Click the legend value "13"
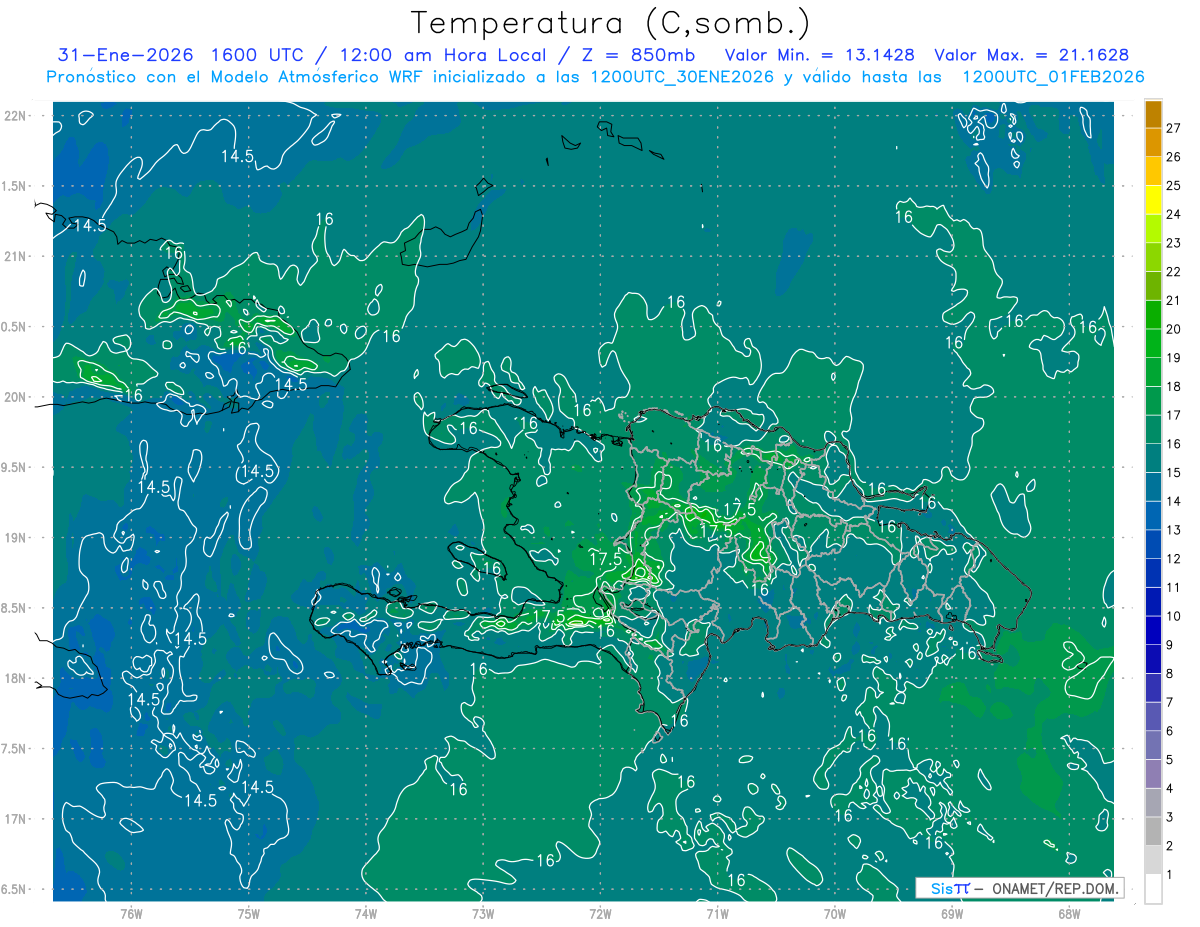The width and height of the screenshot is (1200, 927). click(x=1174, y=530)
